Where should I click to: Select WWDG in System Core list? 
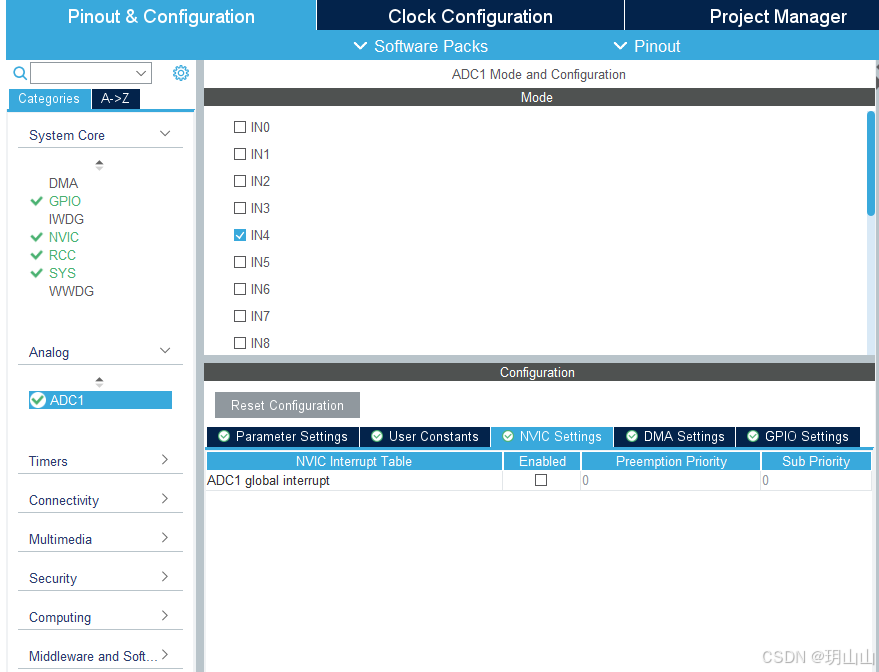71,291
